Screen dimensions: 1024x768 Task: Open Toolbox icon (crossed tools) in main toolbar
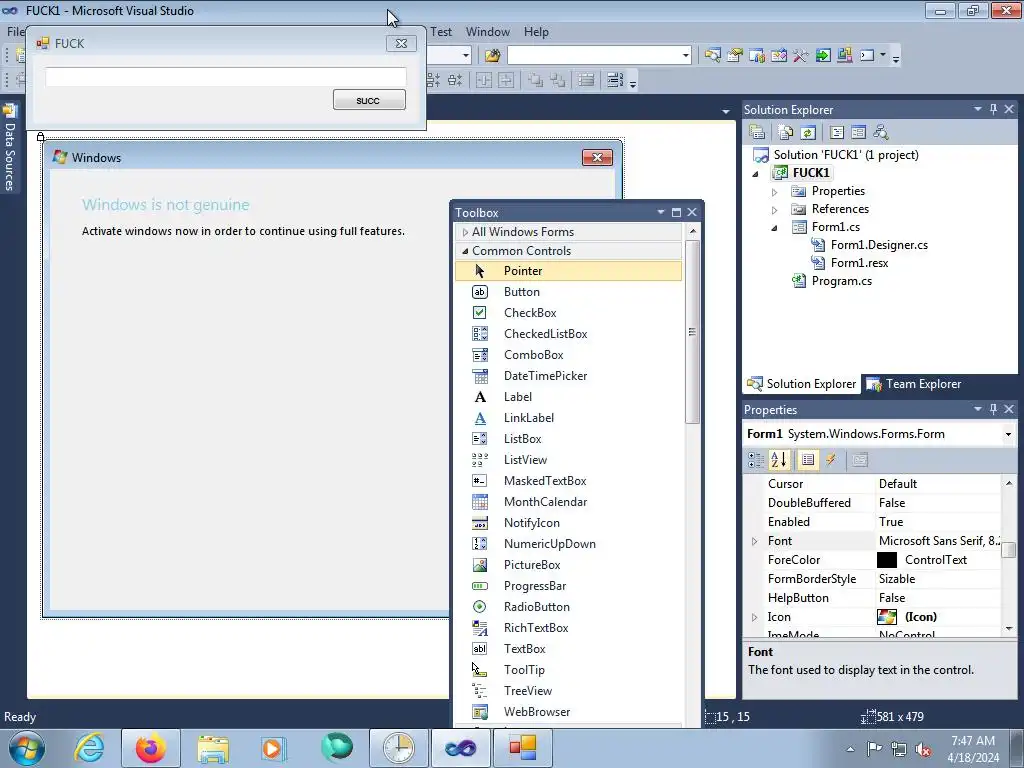pos(801,56)
